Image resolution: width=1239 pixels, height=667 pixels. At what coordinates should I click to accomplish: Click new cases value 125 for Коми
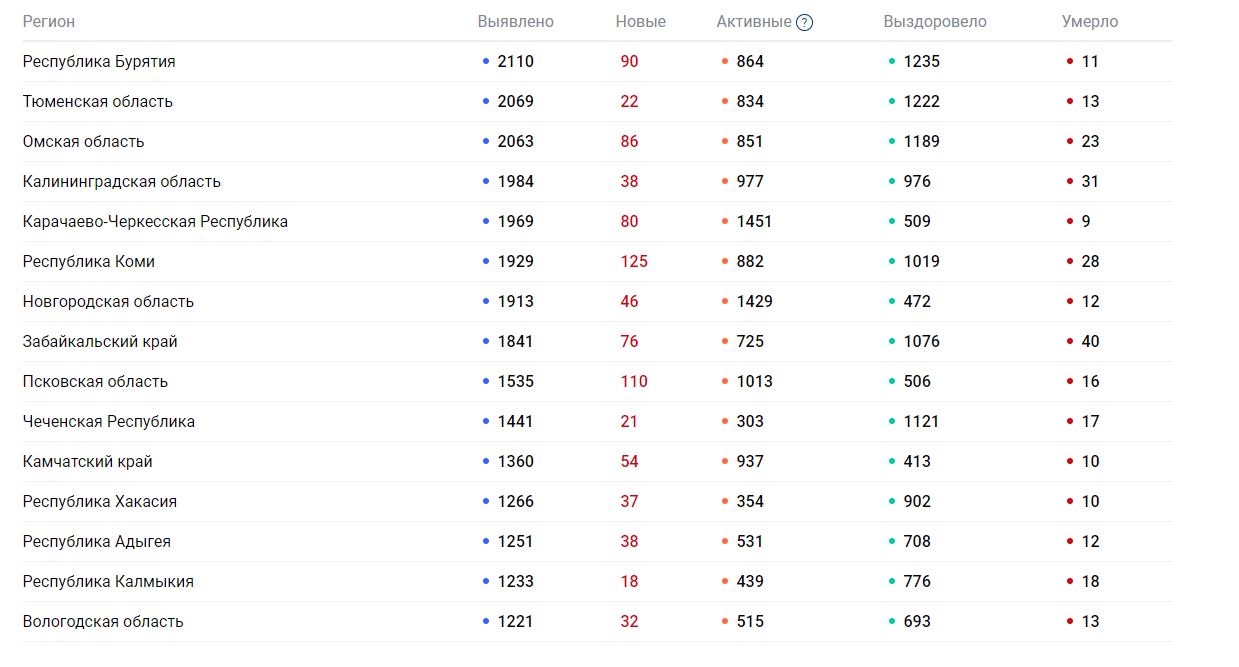(634, 262)
